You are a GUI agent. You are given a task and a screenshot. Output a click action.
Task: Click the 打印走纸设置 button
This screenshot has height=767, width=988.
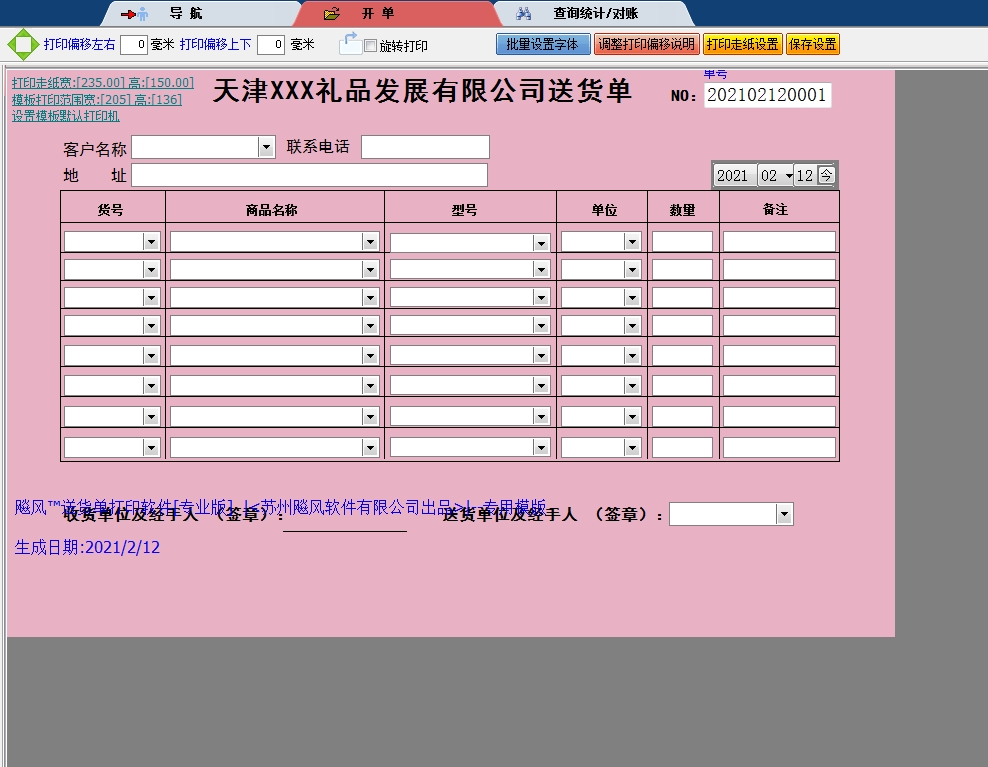(742, 44)
